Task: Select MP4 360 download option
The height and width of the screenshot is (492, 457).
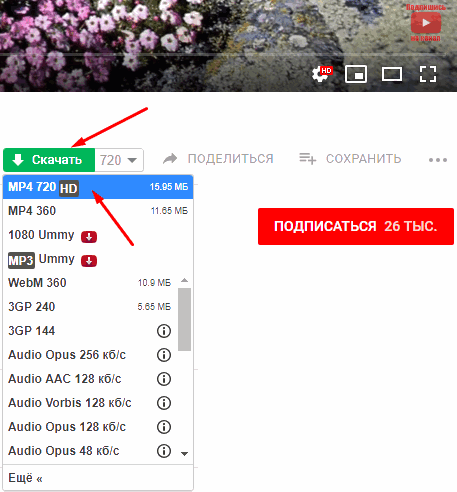Action: pos(98,211)
